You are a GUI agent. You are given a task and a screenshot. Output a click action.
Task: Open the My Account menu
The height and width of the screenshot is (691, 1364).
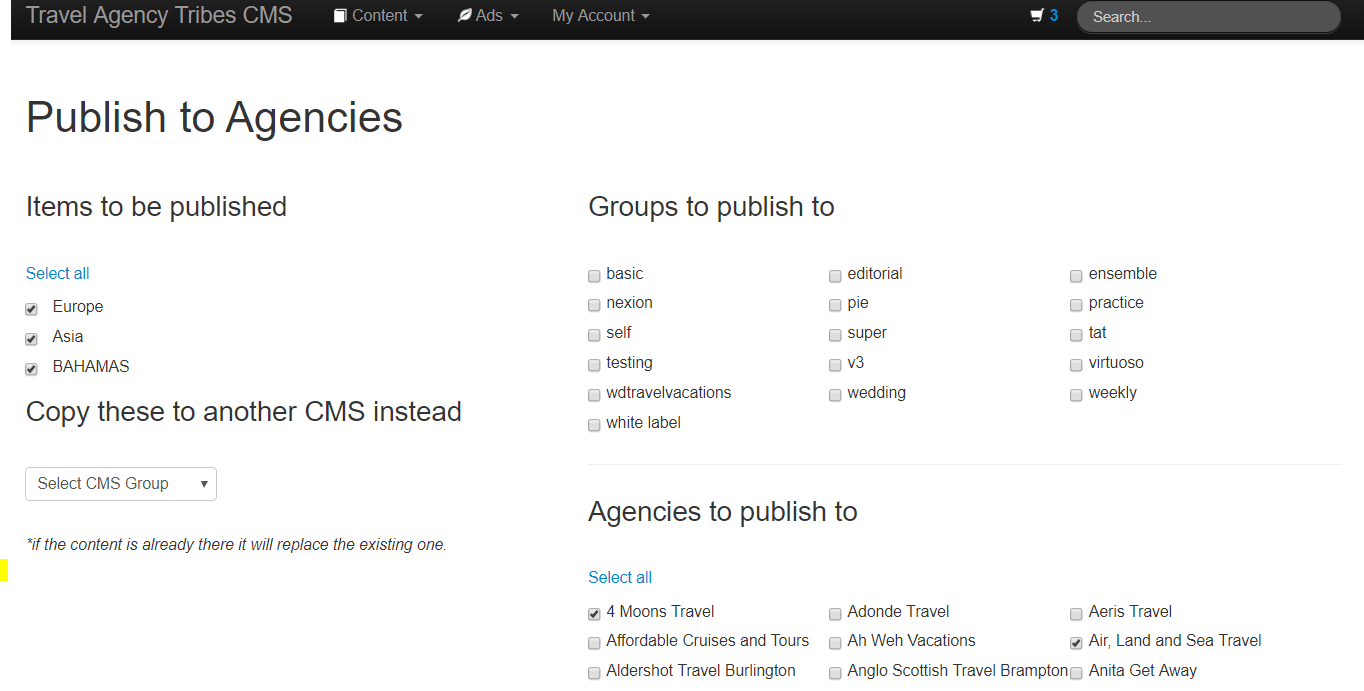click(x=600, y=16)
